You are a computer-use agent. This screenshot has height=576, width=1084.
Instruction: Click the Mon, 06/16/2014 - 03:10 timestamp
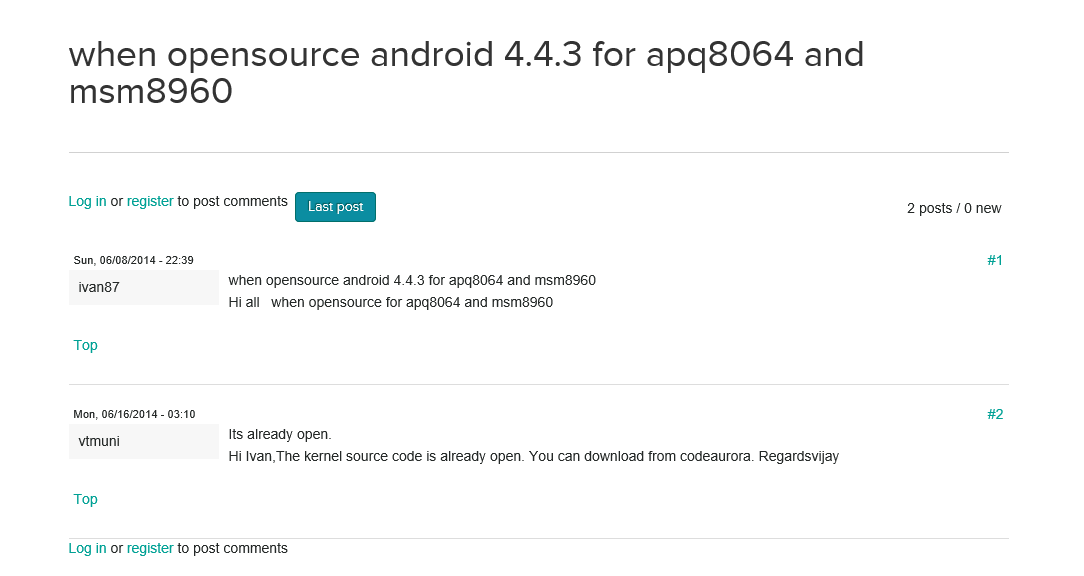coord(134,414)
